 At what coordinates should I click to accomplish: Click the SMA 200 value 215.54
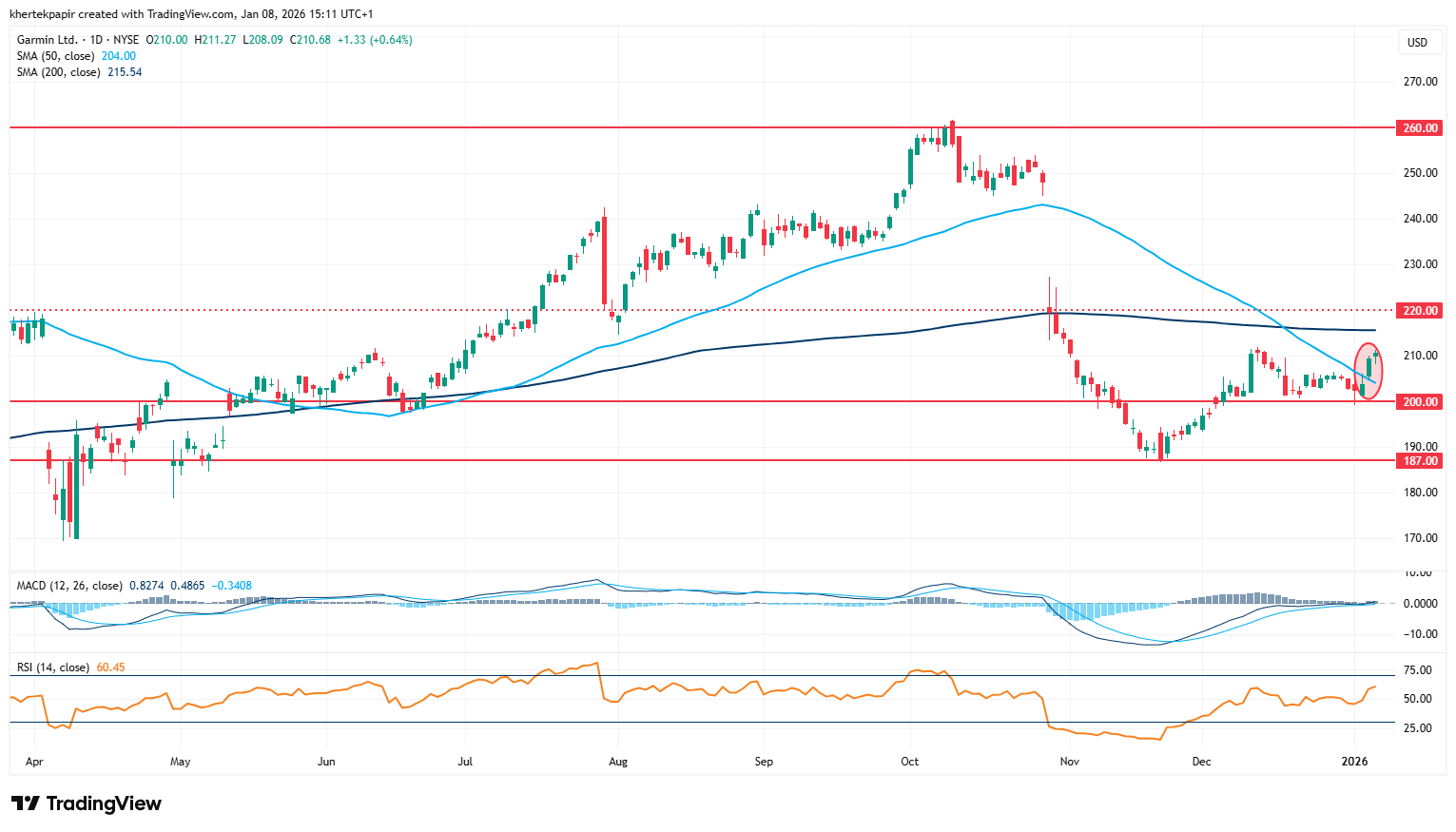click(x=125, y=72)
